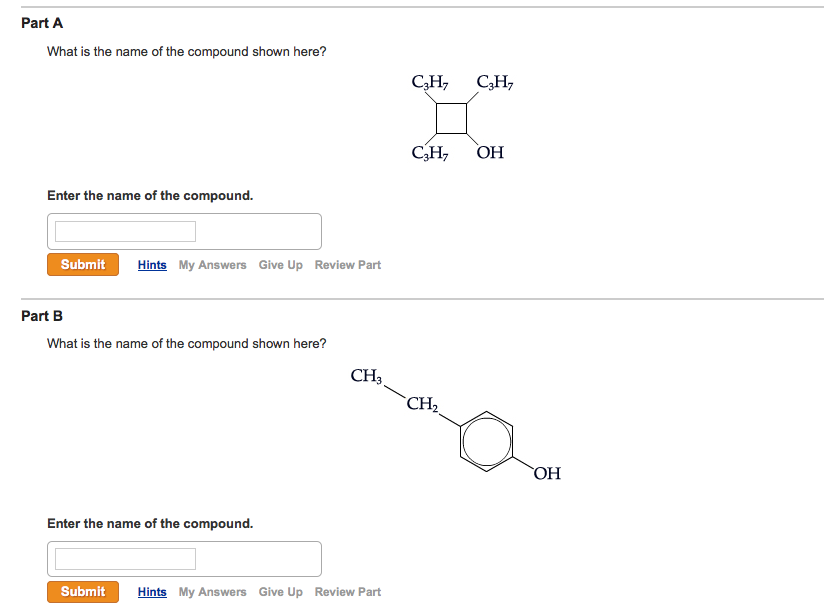
Task: Click Review Part link in Part B
Action: click(x=347, y=591)
